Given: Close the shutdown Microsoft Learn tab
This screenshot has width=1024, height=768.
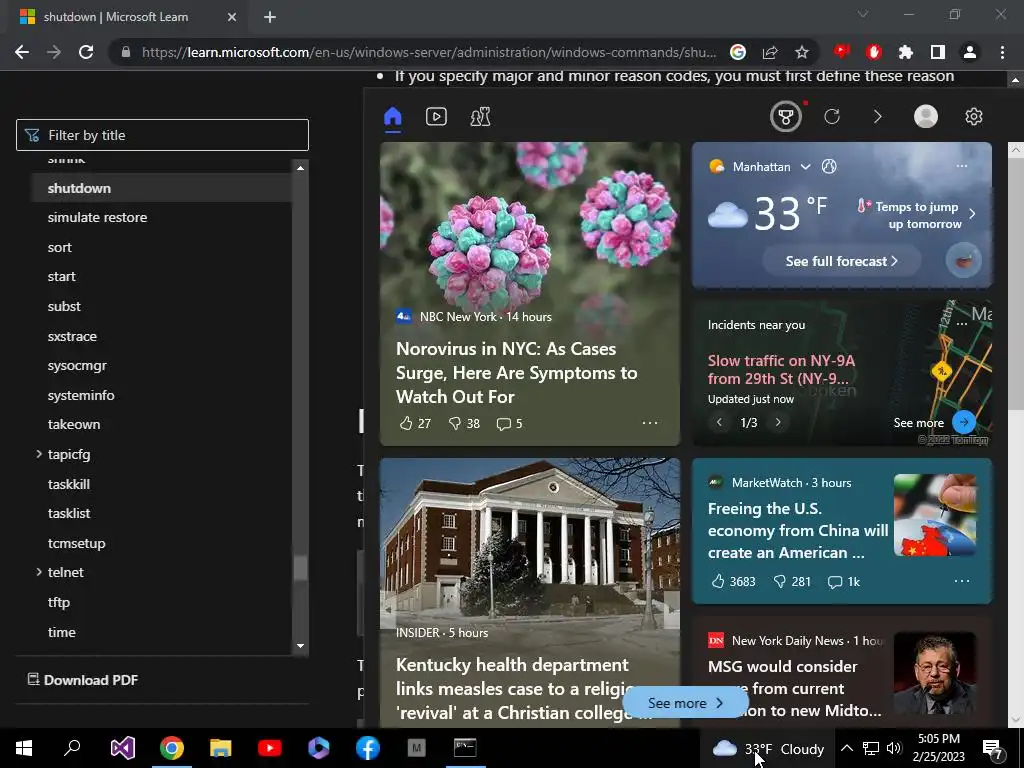Looking at the screenshot, I should (232, 17).
